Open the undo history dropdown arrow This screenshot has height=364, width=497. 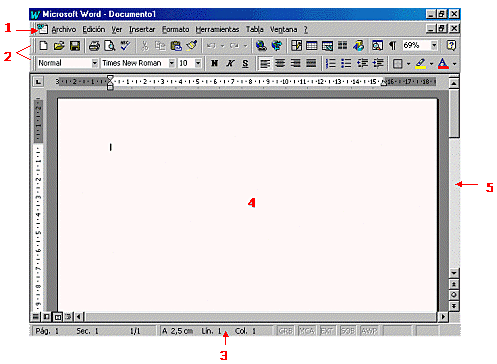click(x=222, y=46)
